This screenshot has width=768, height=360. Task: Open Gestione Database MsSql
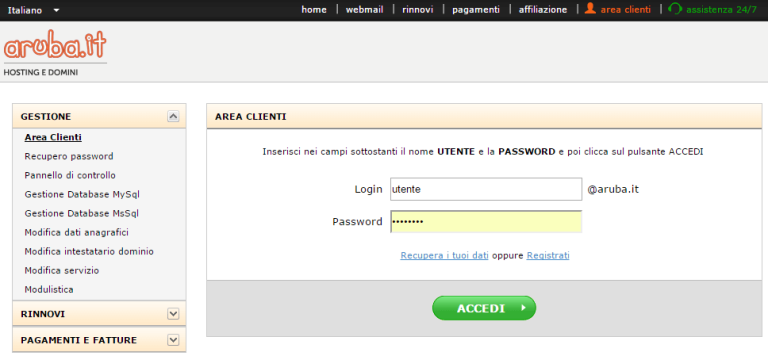[82, 214]
